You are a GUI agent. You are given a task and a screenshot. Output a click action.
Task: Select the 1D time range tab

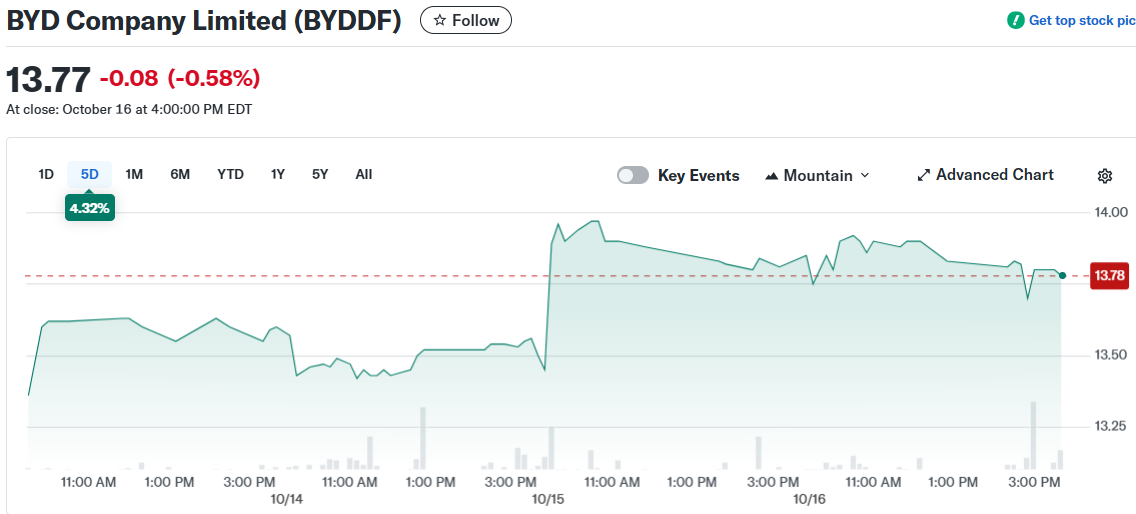pyautogui.click(x=46, y=174)
